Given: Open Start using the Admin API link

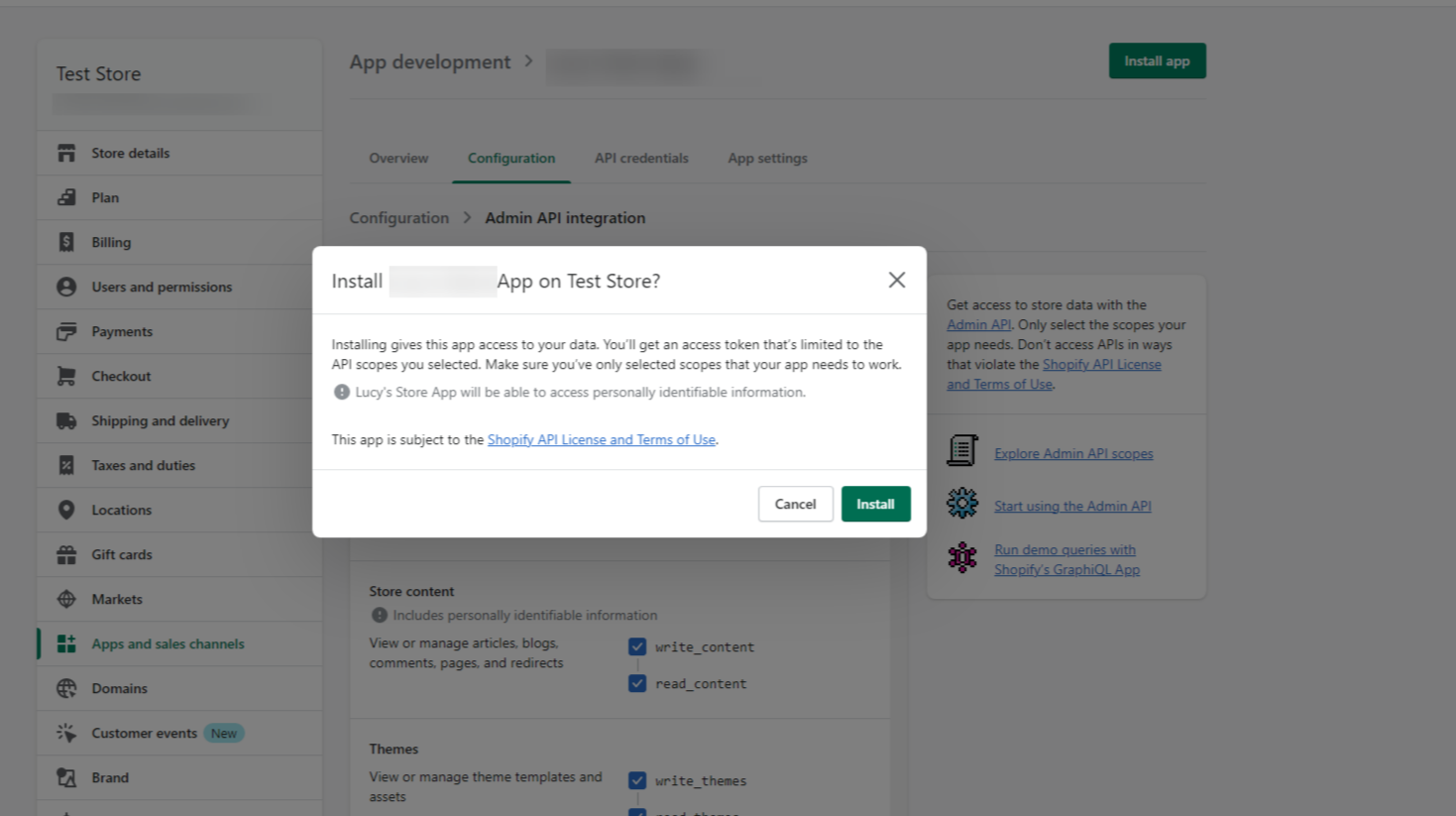Looking at the screenshot, I should click(1072, 506).
